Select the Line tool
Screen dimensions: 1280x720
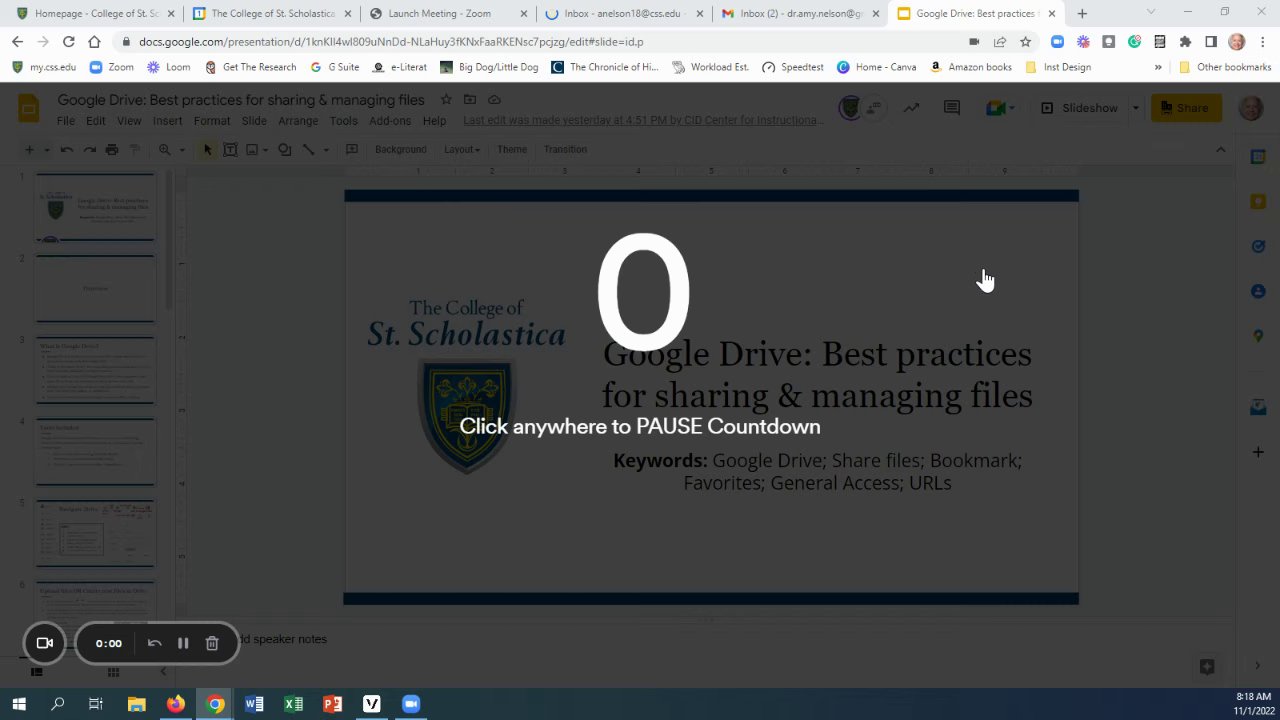coord(309,149)
